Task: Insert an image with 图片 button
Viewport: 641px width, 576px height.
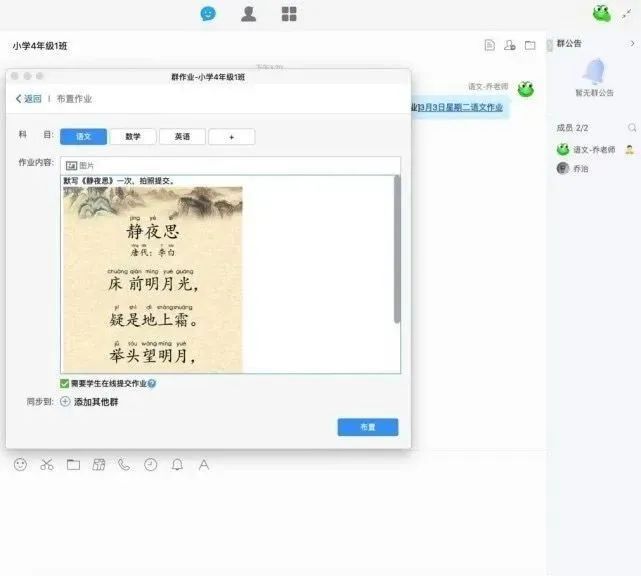Action: (80, 166)
